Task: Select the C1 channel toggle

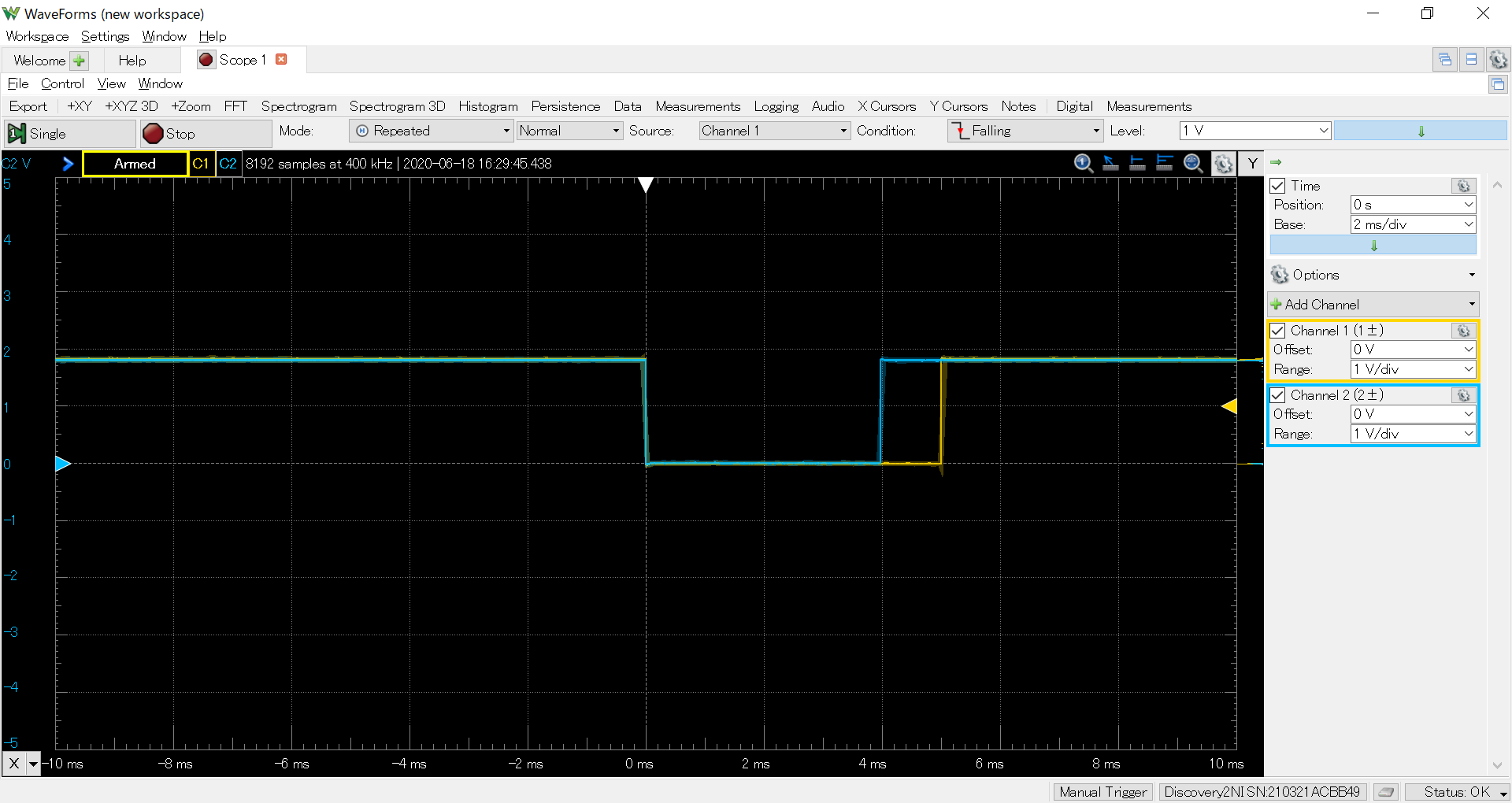Action: 201,164
